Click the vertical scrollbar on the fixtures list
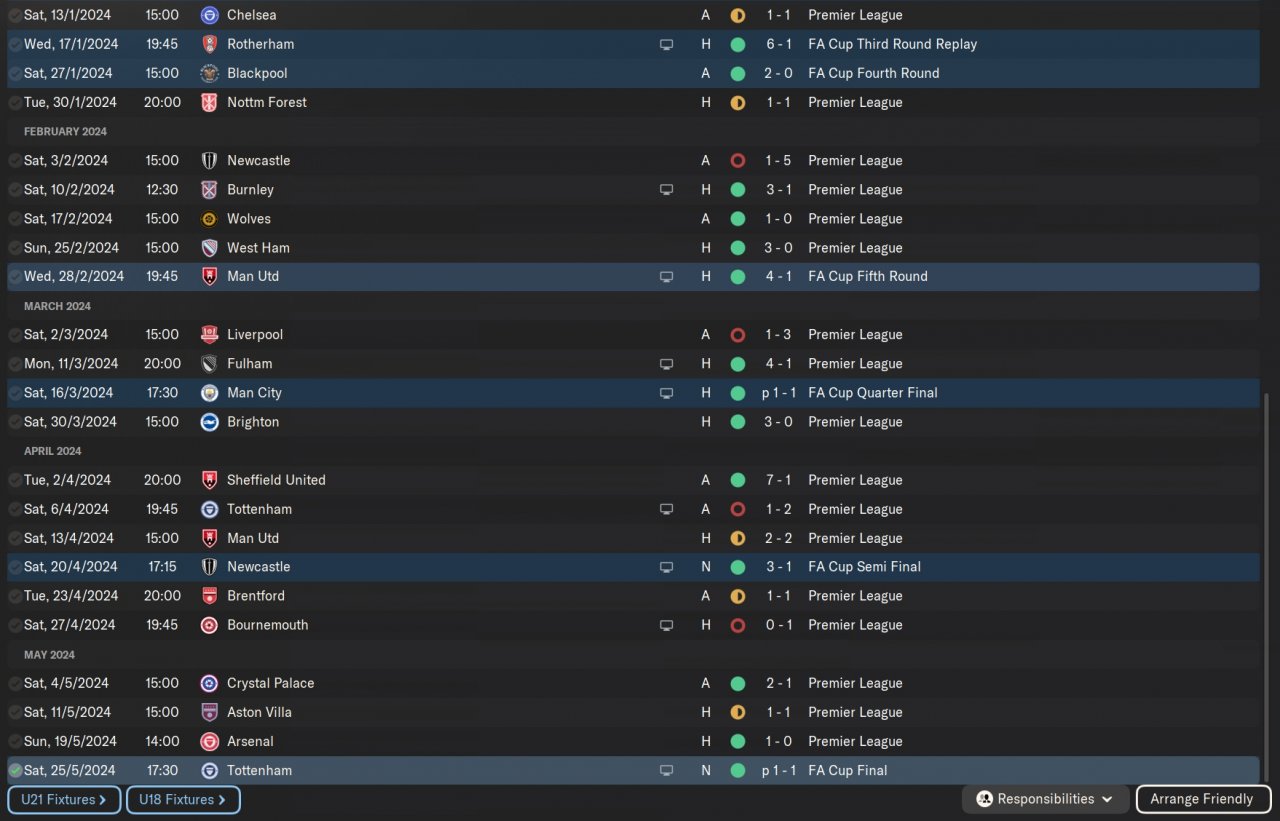Screen dimensions: 1280x821 1267,585
